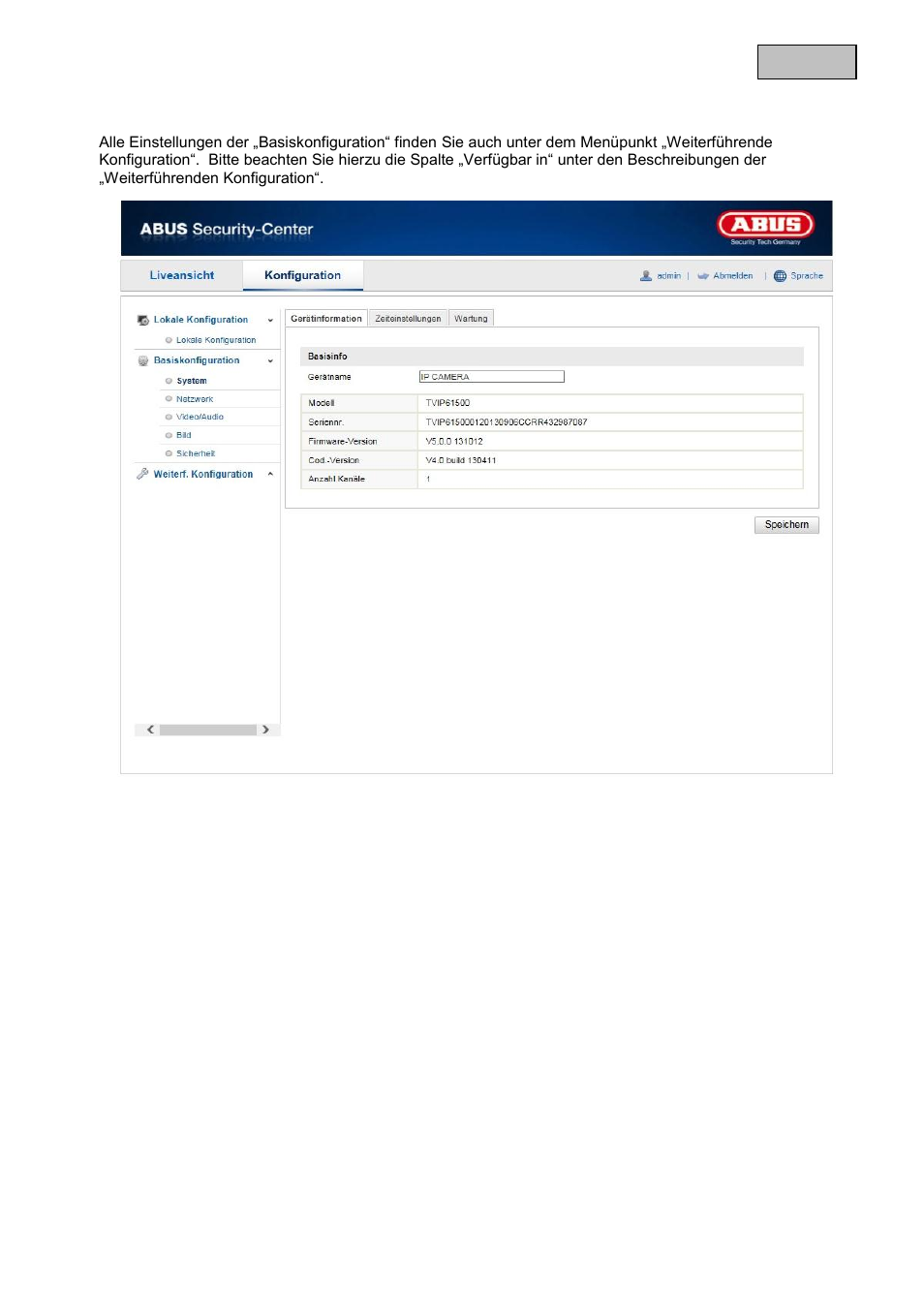Click the admin user icon

[x=646, y=276]
